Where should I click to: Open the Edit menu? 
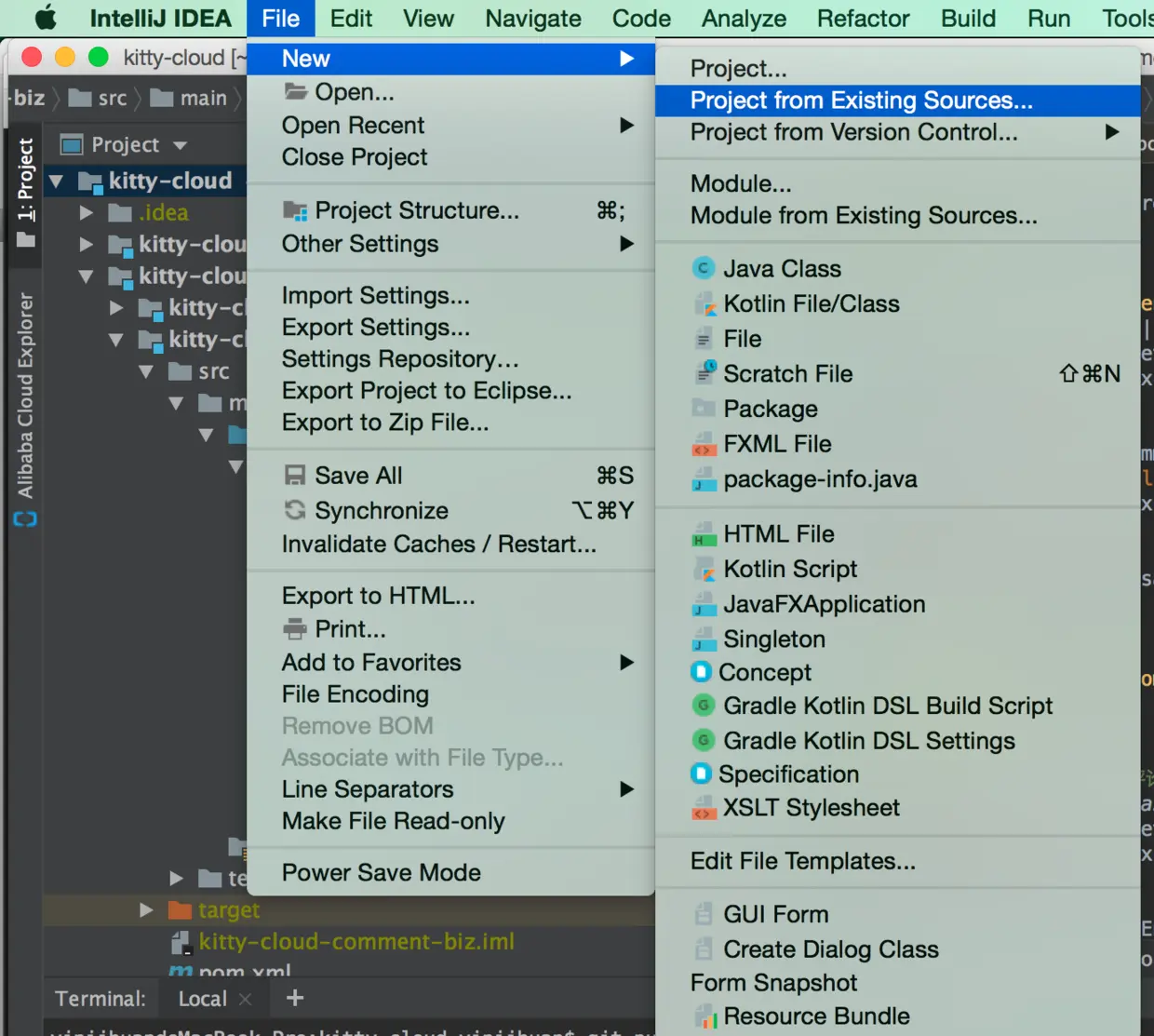351,18
